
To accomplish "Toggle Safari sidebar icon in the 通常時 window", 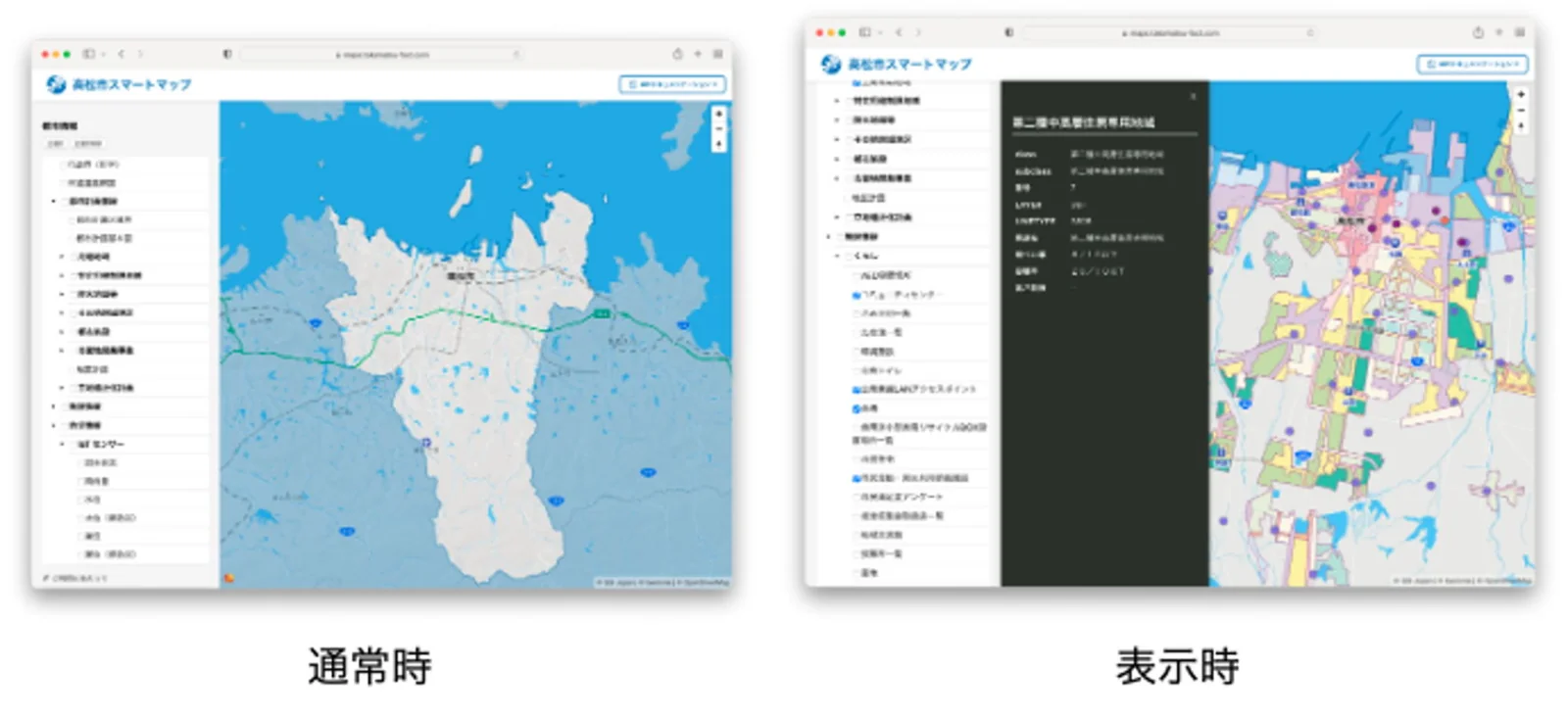I will pos(89,54).
